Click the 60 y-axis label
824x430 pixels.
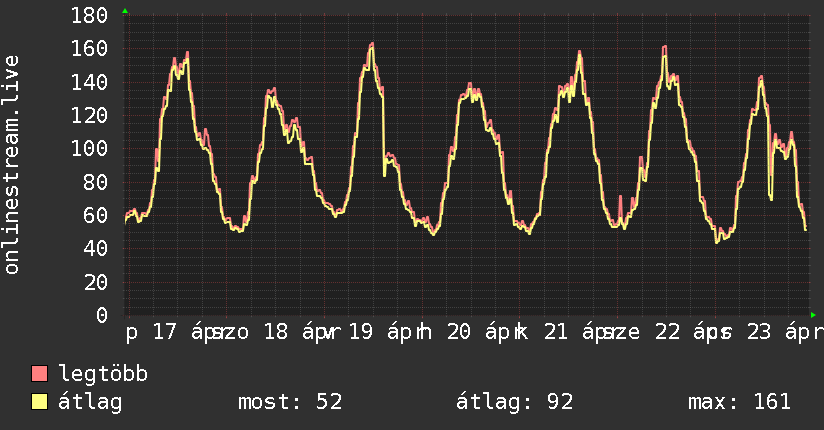tap(96, 215)
